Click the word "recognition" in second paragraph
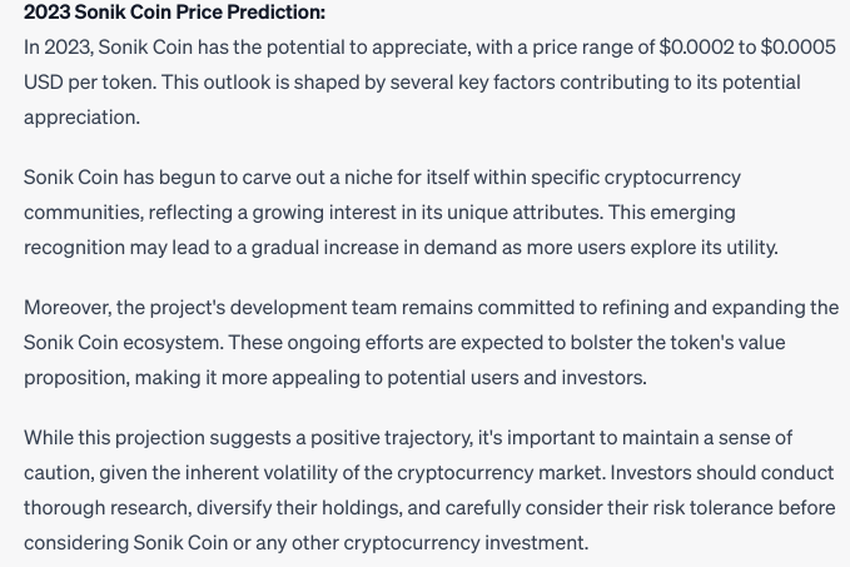850x567 pixels. pos(74,248)
